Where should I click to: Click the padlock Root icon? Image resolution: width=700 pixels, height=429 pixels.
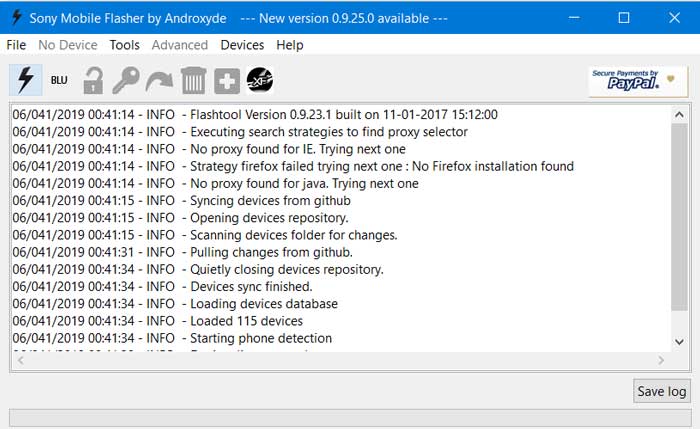(93, 80)
